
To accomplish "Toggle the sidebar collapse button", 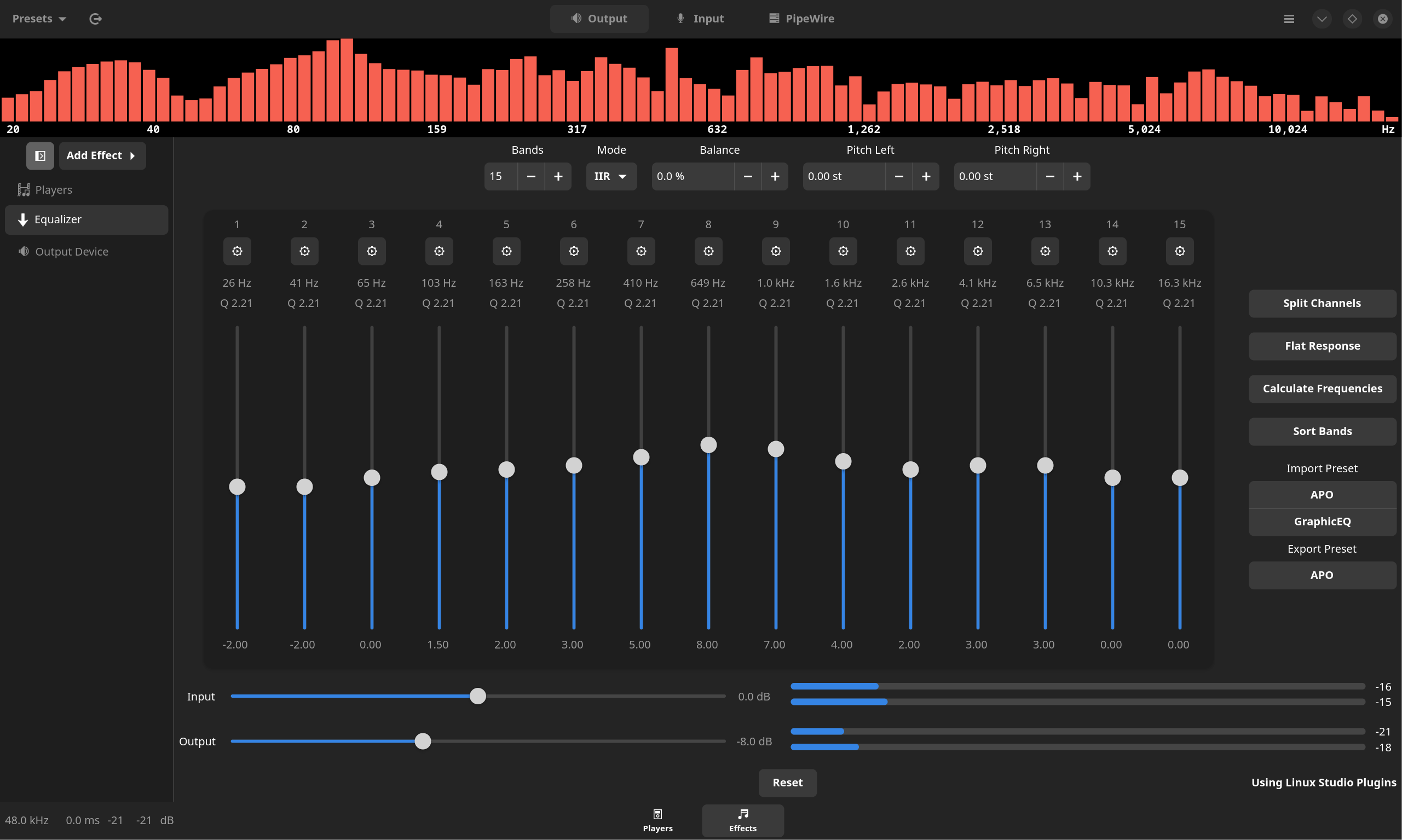I will pos(40,155).
